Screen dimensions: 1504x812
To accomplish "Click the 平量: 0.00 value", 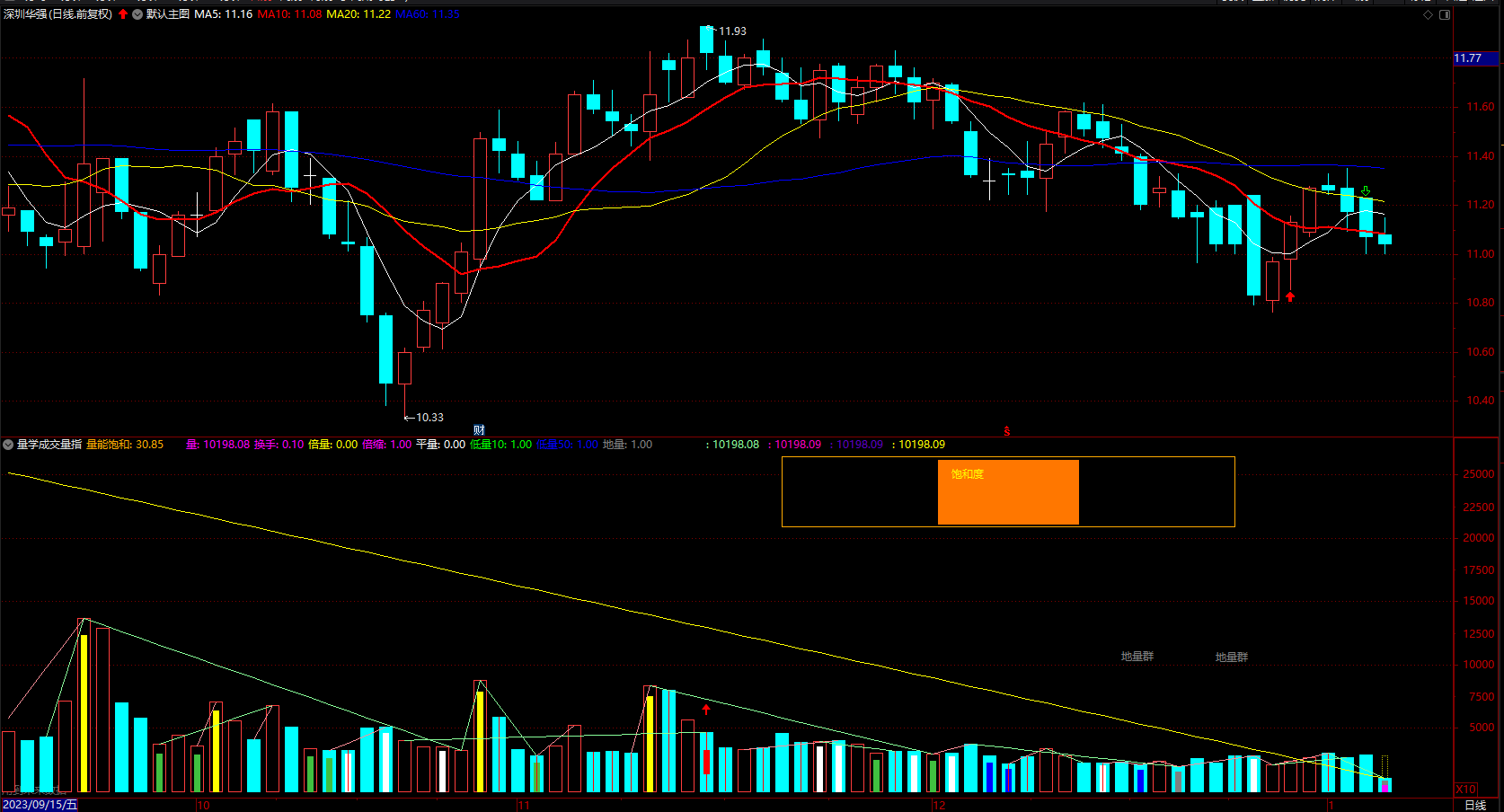I will tap(441, 445).
